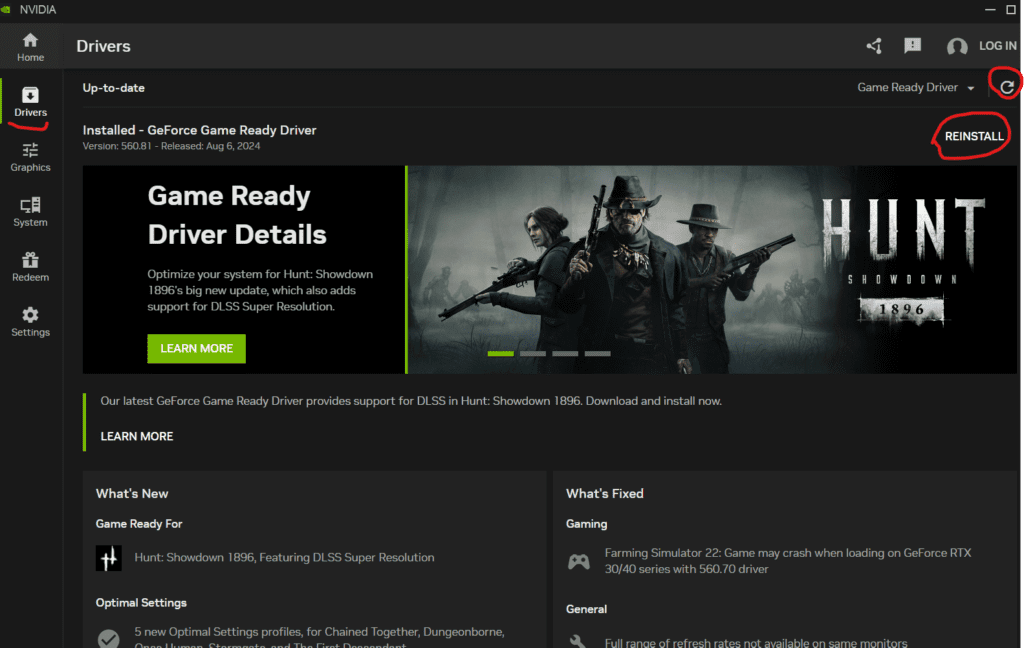Click the LEARN MORE link below the banner

(136, 436)
